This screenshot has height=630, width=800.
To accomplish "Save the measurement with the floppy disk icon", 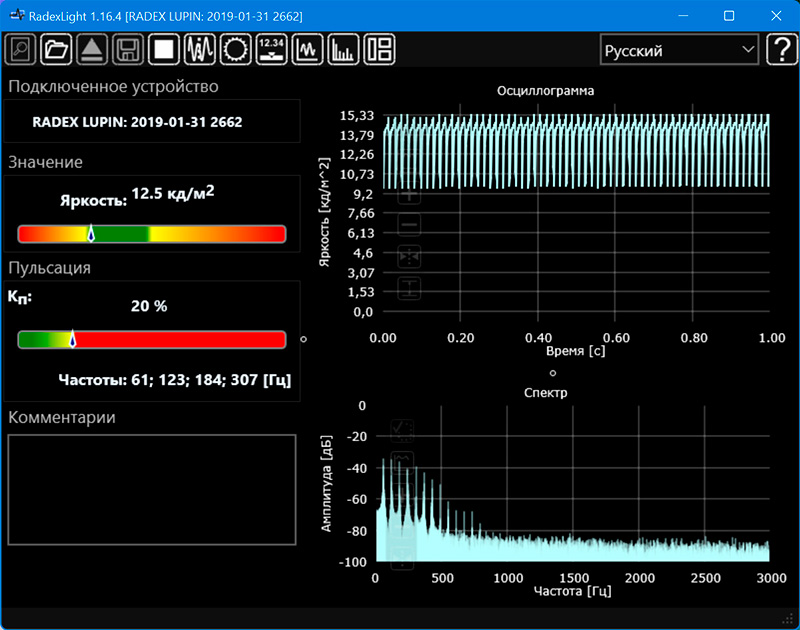I will (127, 49).
